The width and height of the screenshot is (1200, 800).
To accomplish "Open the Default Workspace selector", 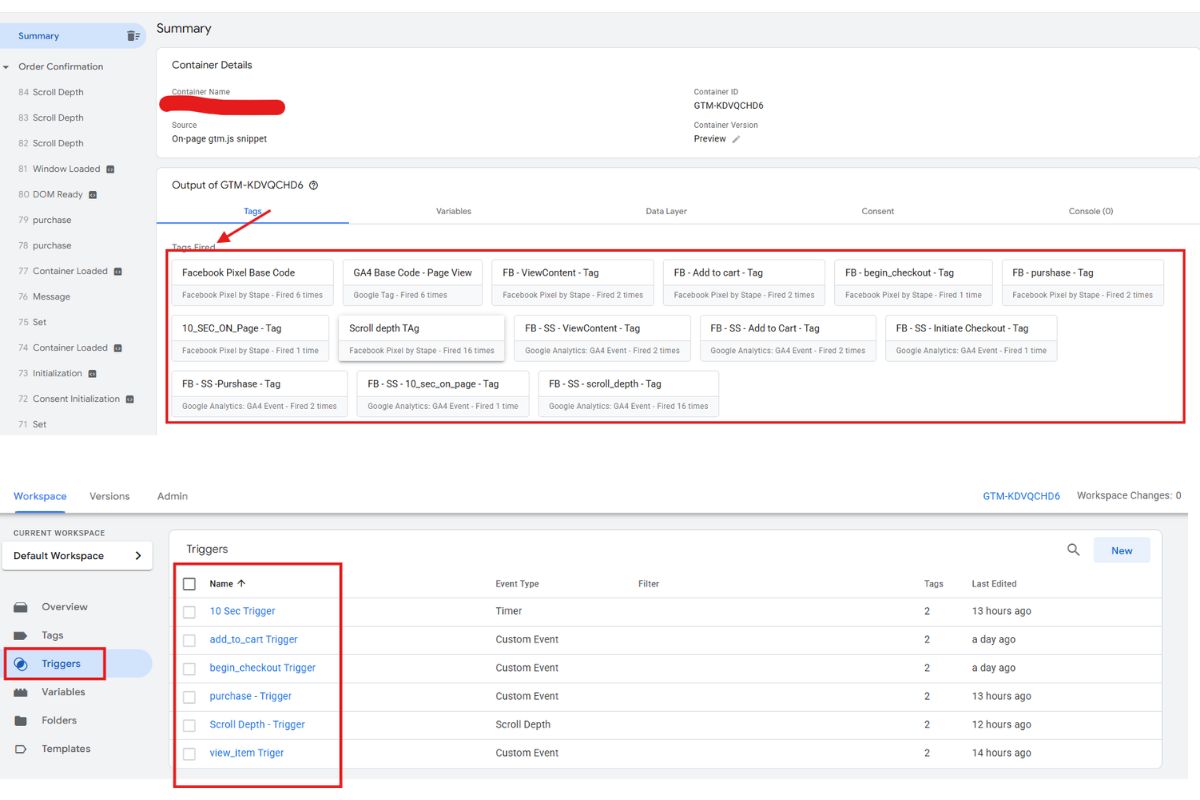I will coord(77,556).
